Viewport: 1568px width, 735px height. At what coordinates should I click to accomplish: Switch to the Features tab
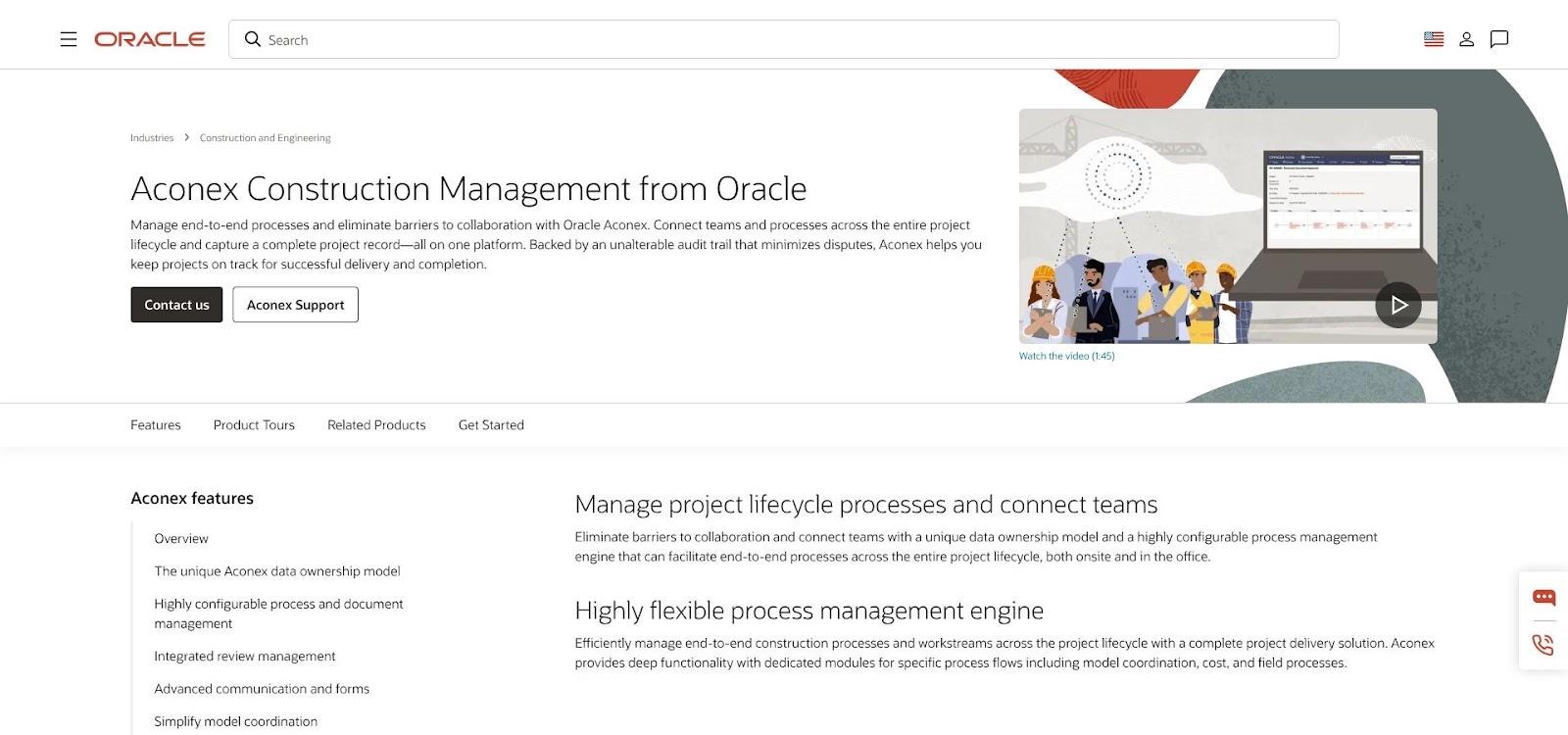click(156, 424)
